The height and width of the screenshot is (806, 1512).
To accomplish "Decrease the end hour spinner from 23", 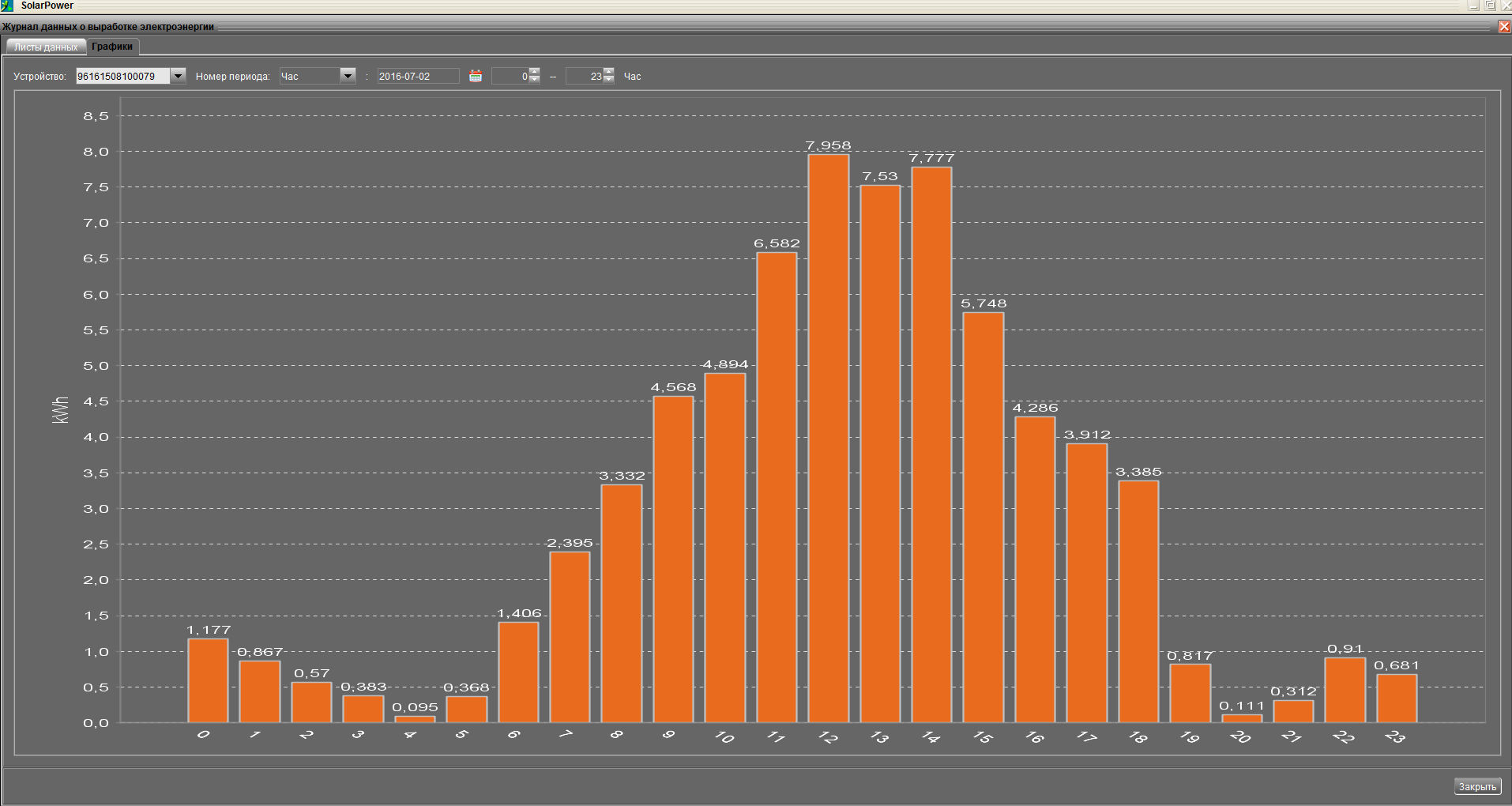I will pyautogui.click(x=609, y=80).
